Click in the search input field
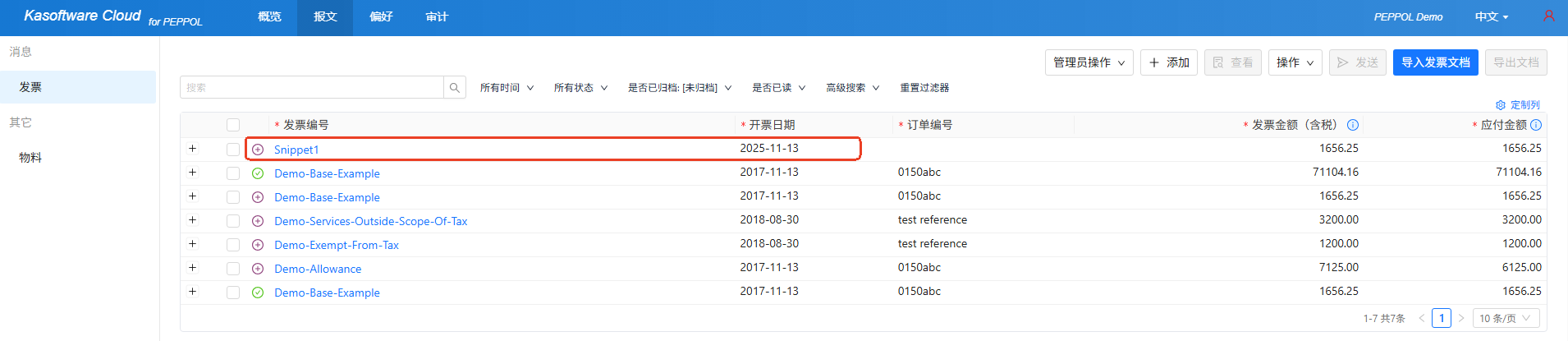Screen dimensions: 1568x341 pyautogui.click(x=312, y=88)
